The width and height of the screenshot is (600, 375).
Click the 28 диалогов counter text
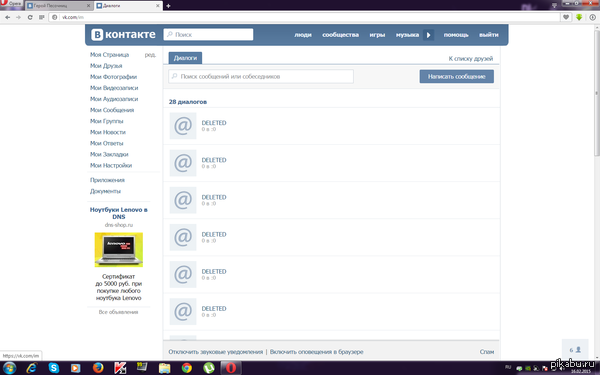click(188, 102)
